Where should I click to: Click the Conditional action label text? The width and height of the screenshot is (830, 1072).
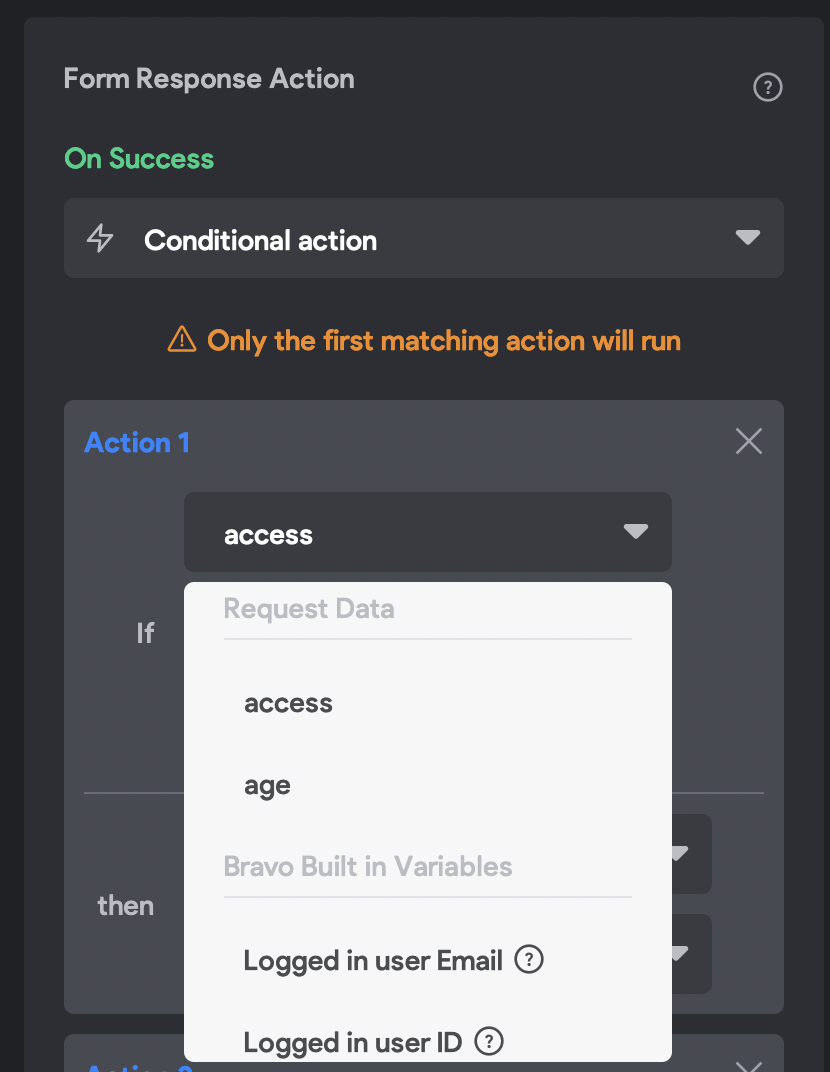tap(260, 240)
